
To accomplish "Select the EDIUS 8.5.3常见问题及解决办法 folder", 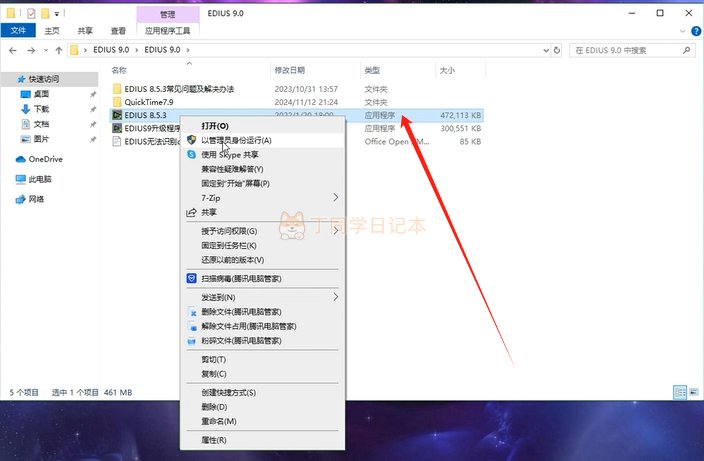I will click(x=179, y=89).
